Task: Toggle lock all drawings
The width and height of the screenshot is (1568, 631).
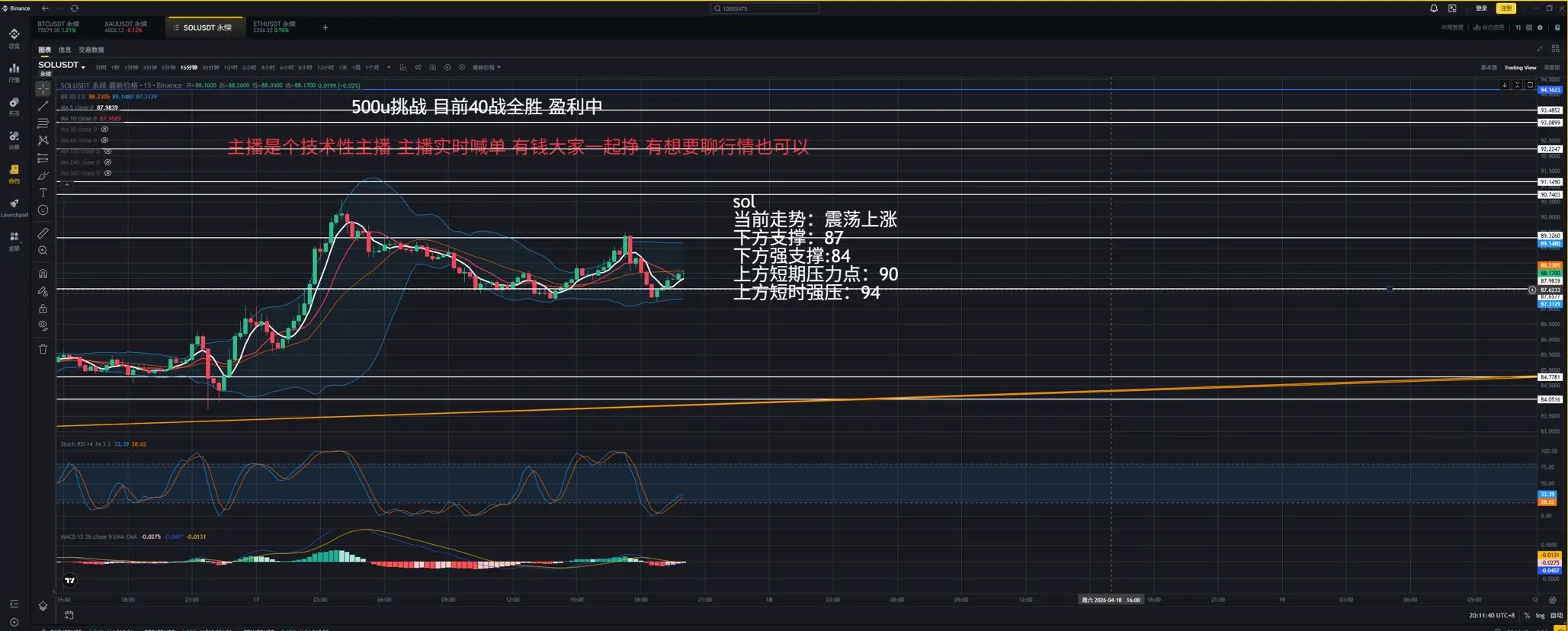Action: coord(43,309)
